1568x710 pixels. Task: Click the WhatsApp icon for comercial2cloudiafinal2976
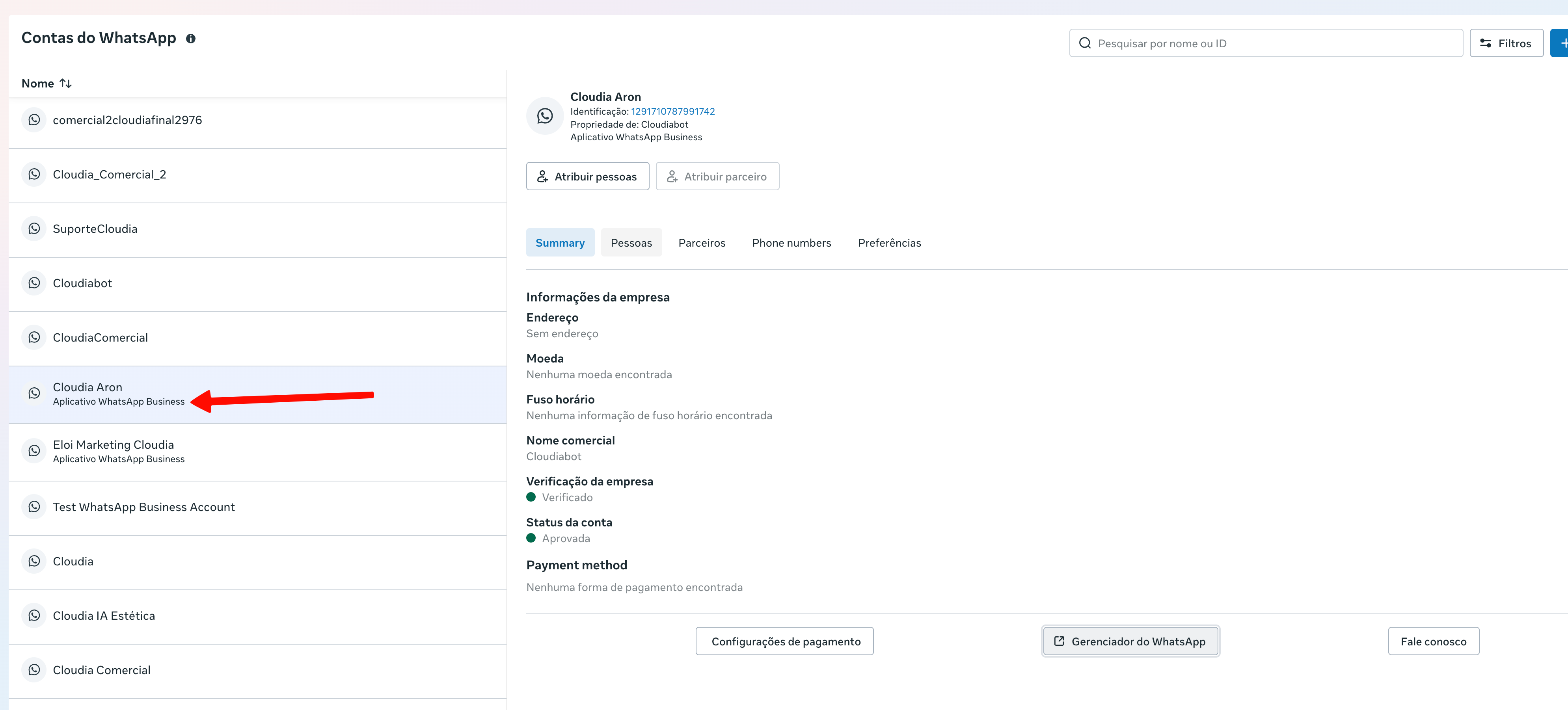point(34,120)
